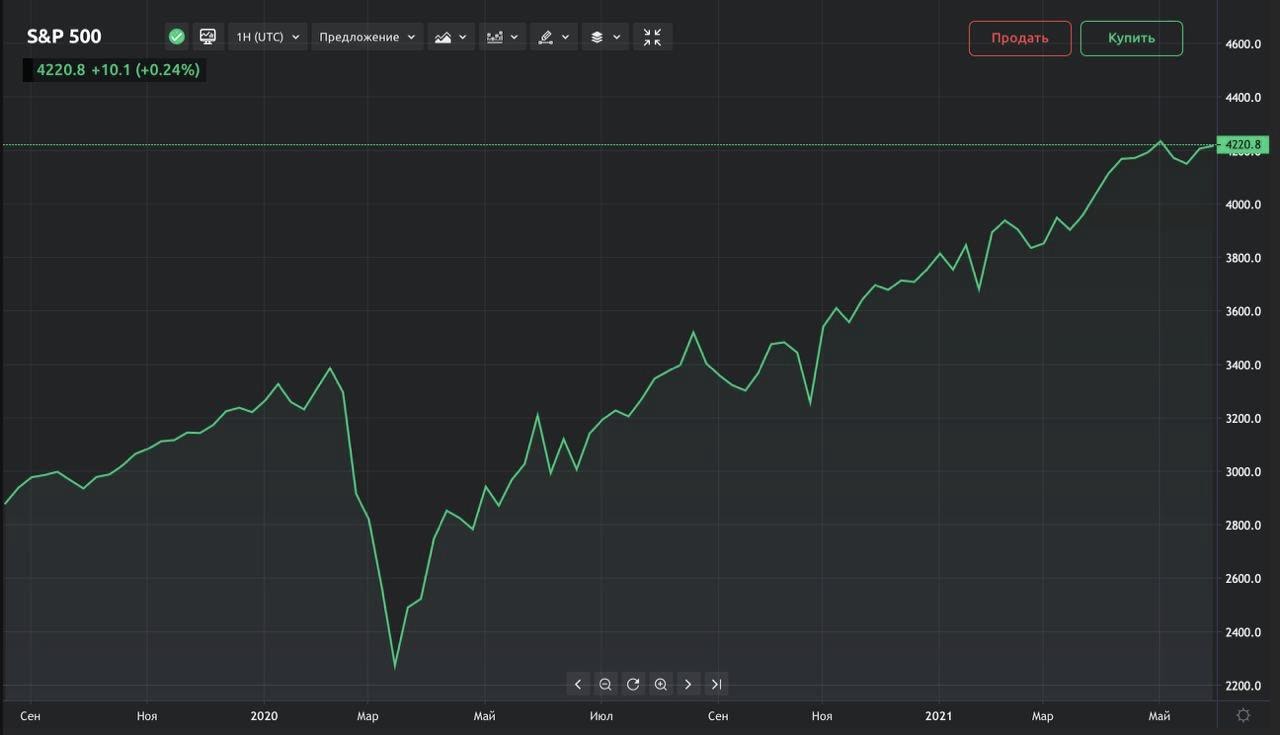Jump to latest bar icon
The width and height of the screenshot is (1280, 735).
click(716, 684)
